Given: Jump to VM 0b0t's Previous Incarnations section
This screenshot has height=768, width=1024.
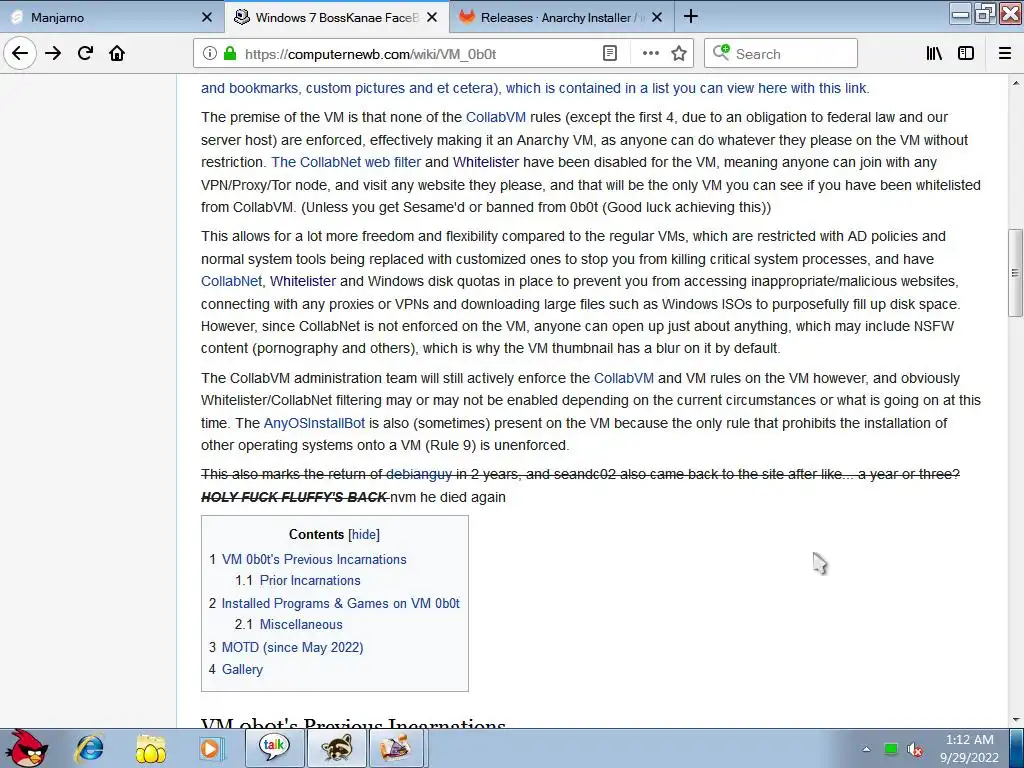Looking at the screenshot, I should 314,560.
